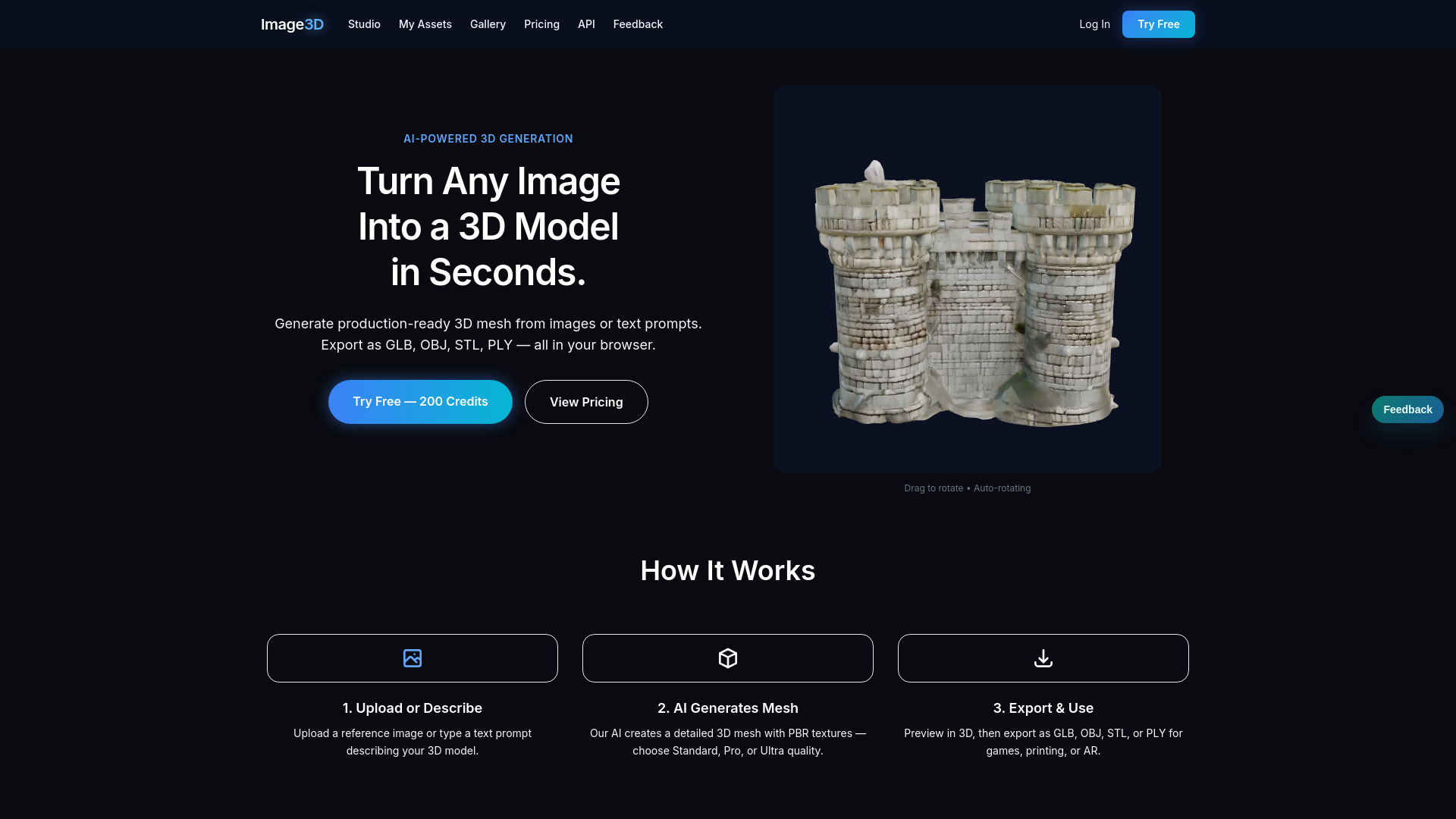Click the How It Works heading
The width and height of the screenshot is (1456, 819).
(x=727, y=570)
